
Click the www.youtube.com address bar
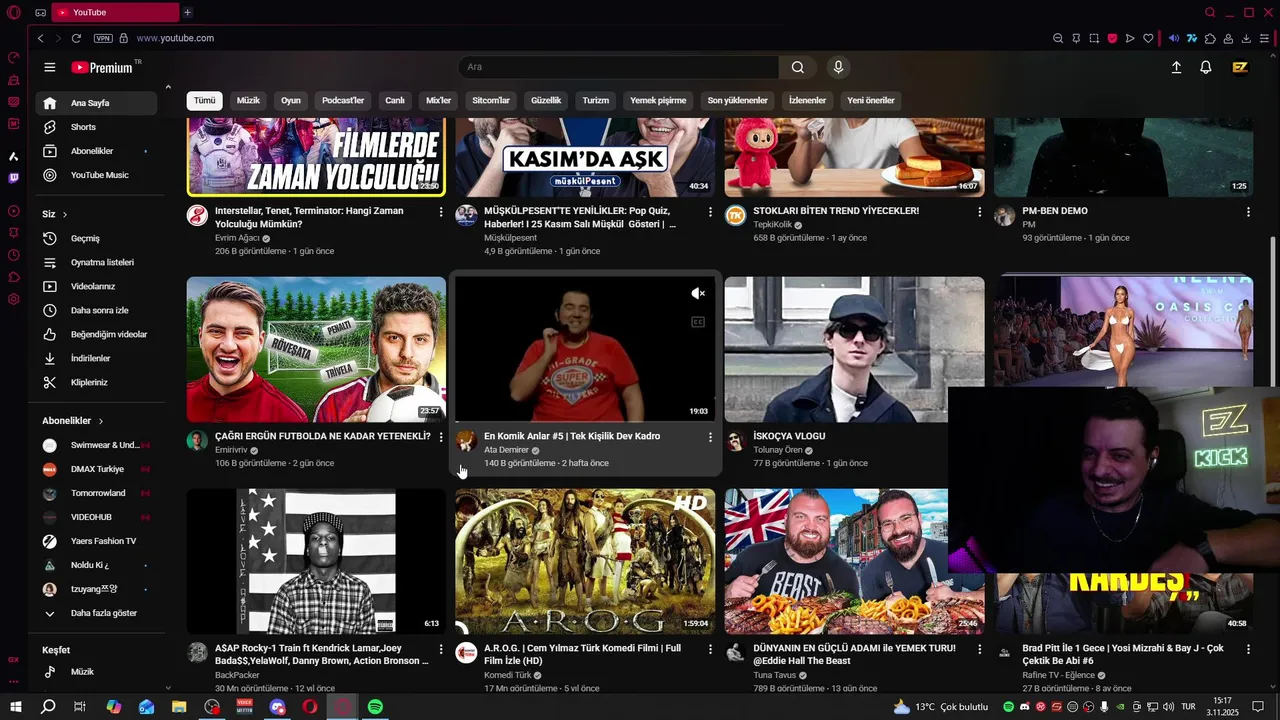(x=175, y=38)
